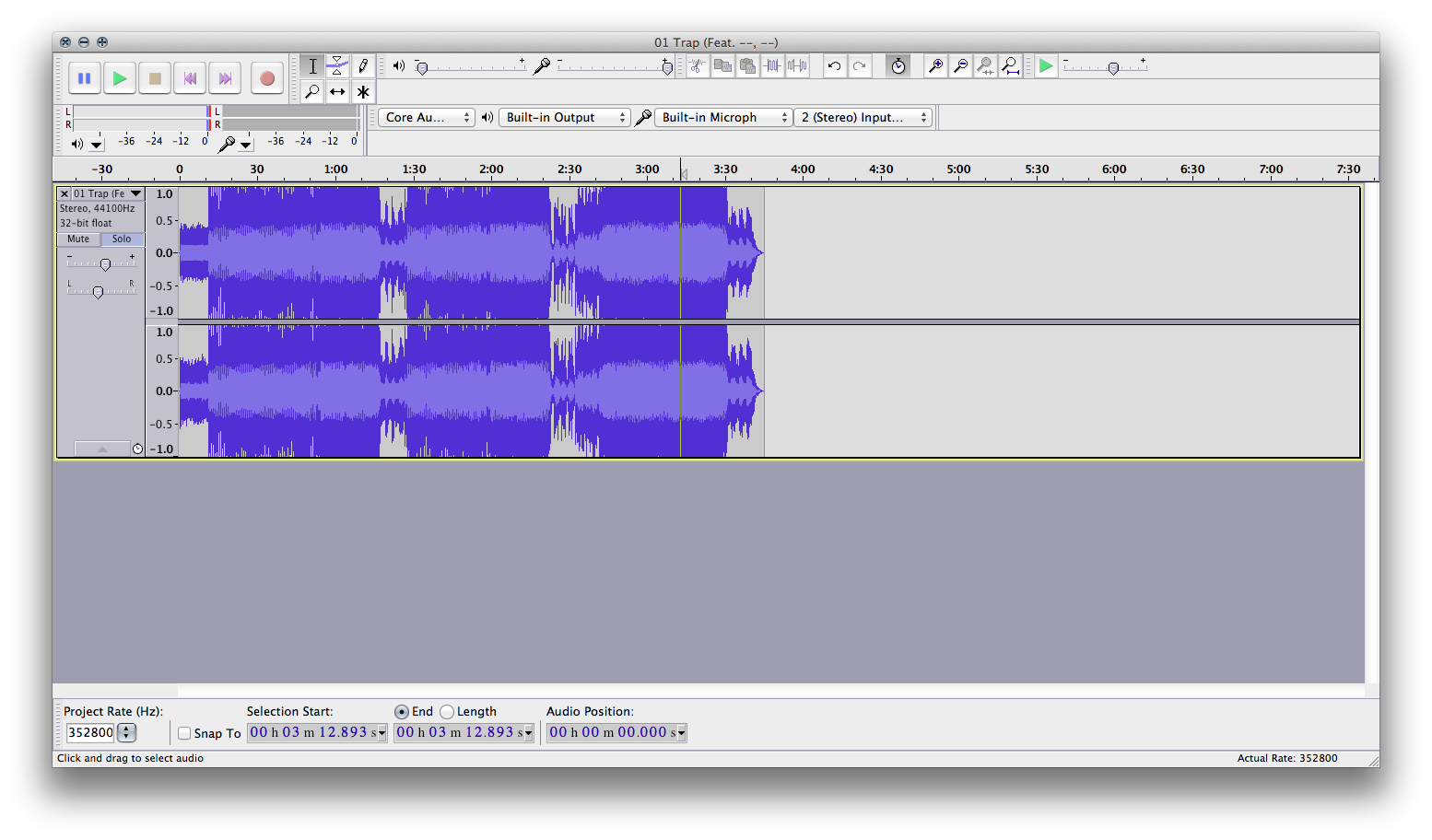This screenshot has height=840, width=1432.
Task: Enable the Snap To checkbox
Action: point(184,733)
